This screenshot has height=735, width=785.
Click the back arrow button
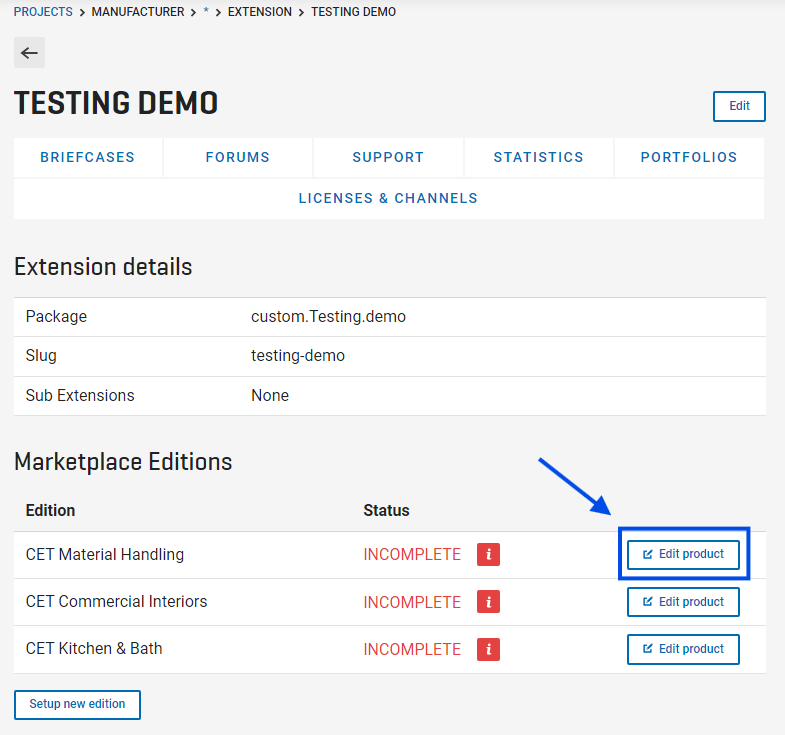click(x=29, y=53)
